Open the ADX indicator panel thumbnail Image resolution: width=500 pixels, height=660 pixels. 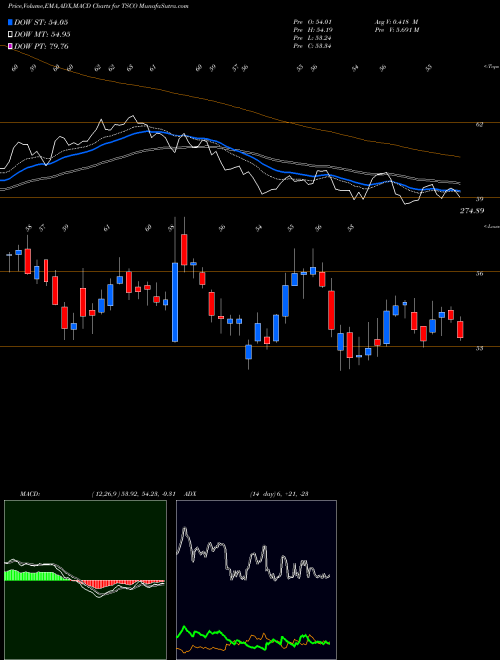[x=256, y=580]
